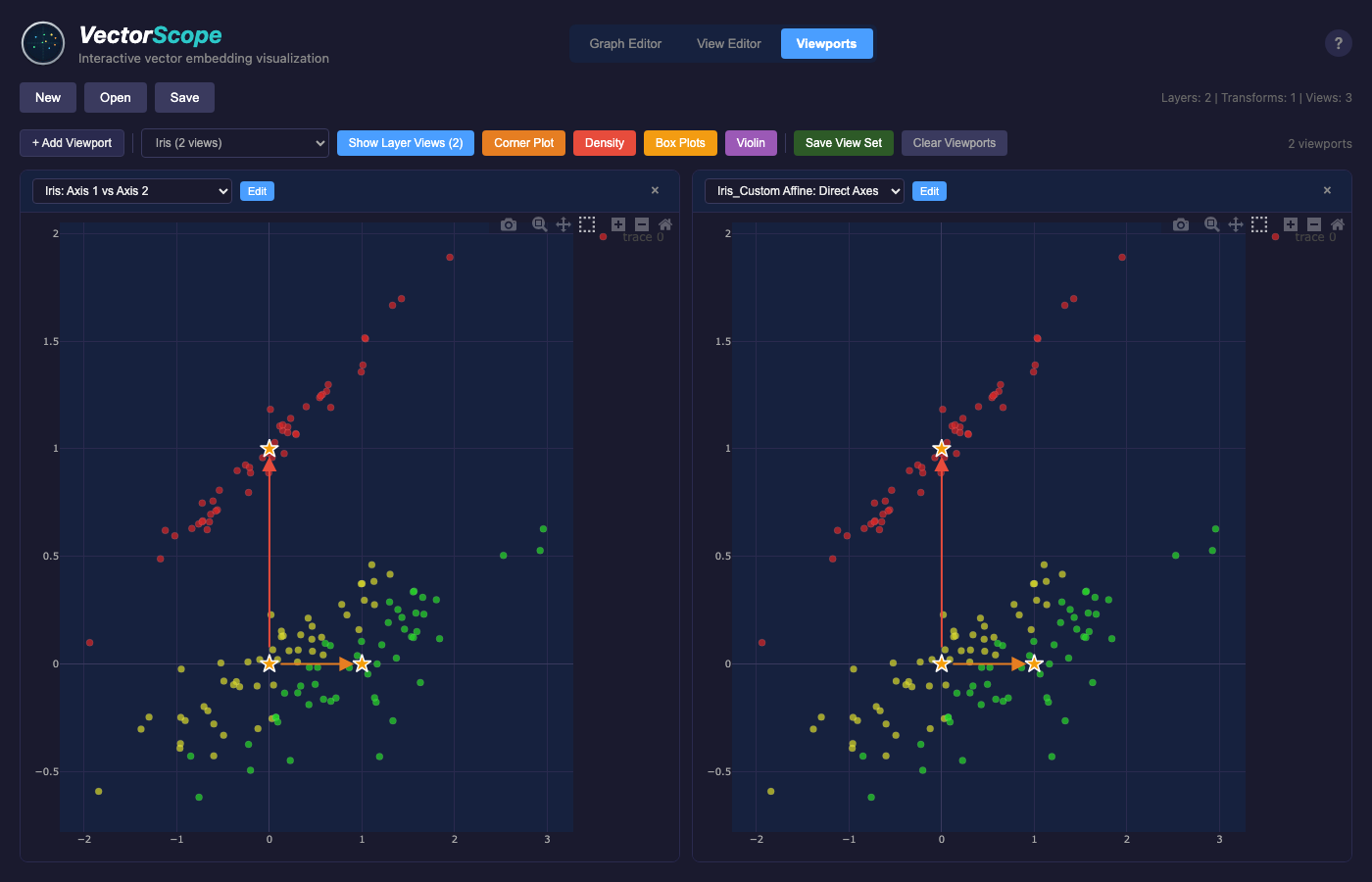Switch to the View Editor tab
The height and width of the screenshot is (882, 1372).
coord(728,44)
